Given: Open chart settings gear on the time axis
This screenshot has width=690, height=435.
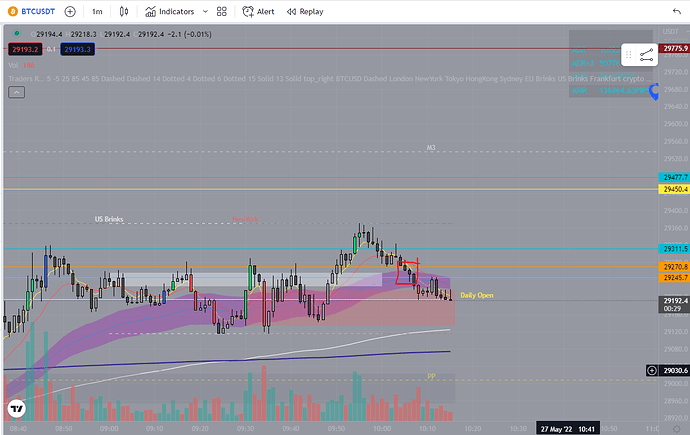Looking at the screenshot, I should coord(677,429).
